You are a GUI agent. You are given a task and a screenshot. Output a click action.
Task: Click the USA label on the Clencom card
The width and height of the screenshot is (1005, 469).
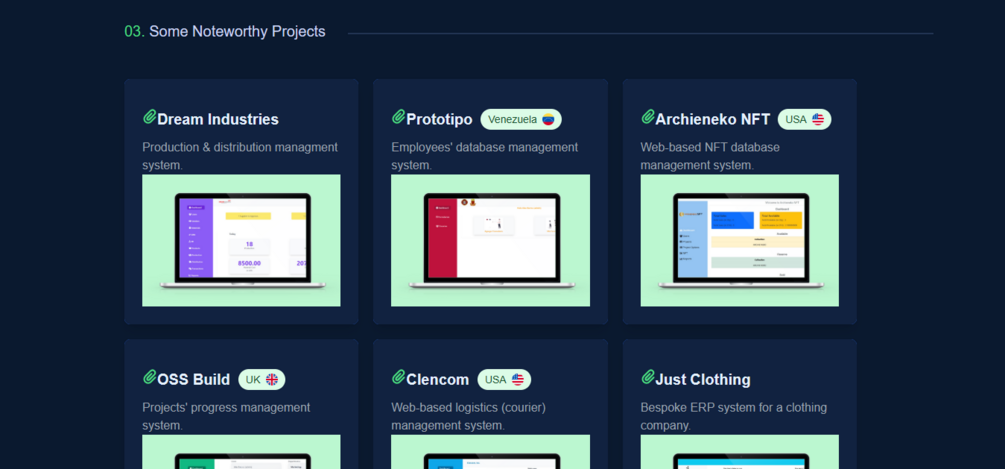point(495,379)
